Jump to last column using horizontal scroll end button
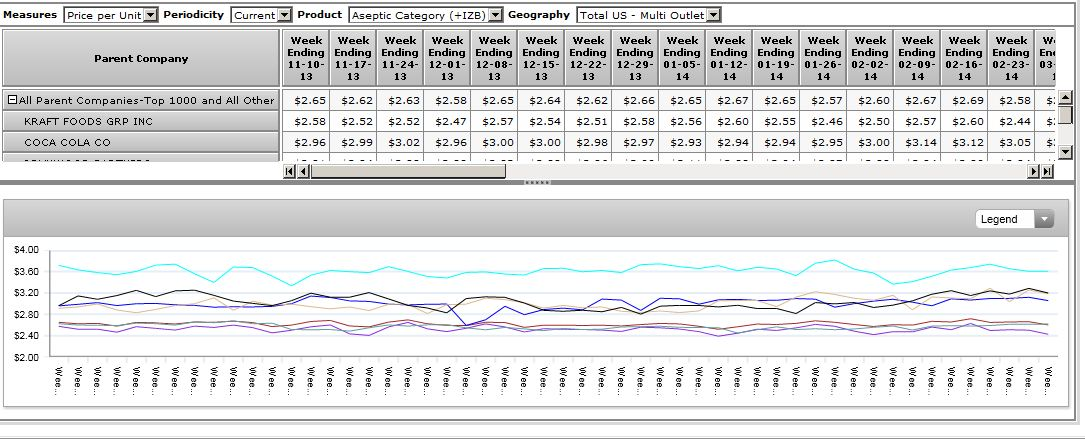Screen dimensions: 1085x439 (x=1047, y=171)
